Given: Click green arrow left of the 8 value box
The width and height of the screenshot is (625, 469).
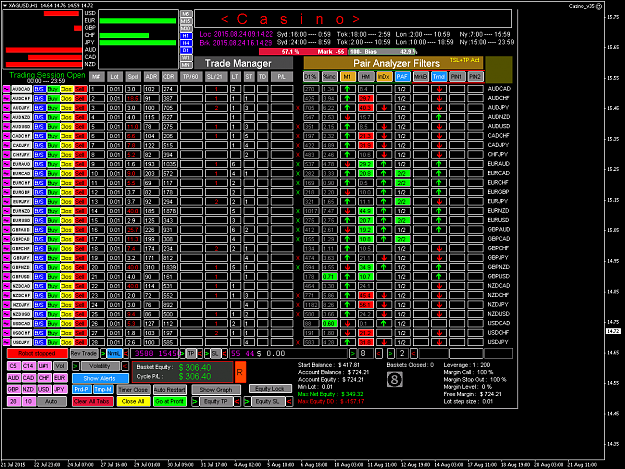Looking at the screenshot, I should tap(353, 353).
